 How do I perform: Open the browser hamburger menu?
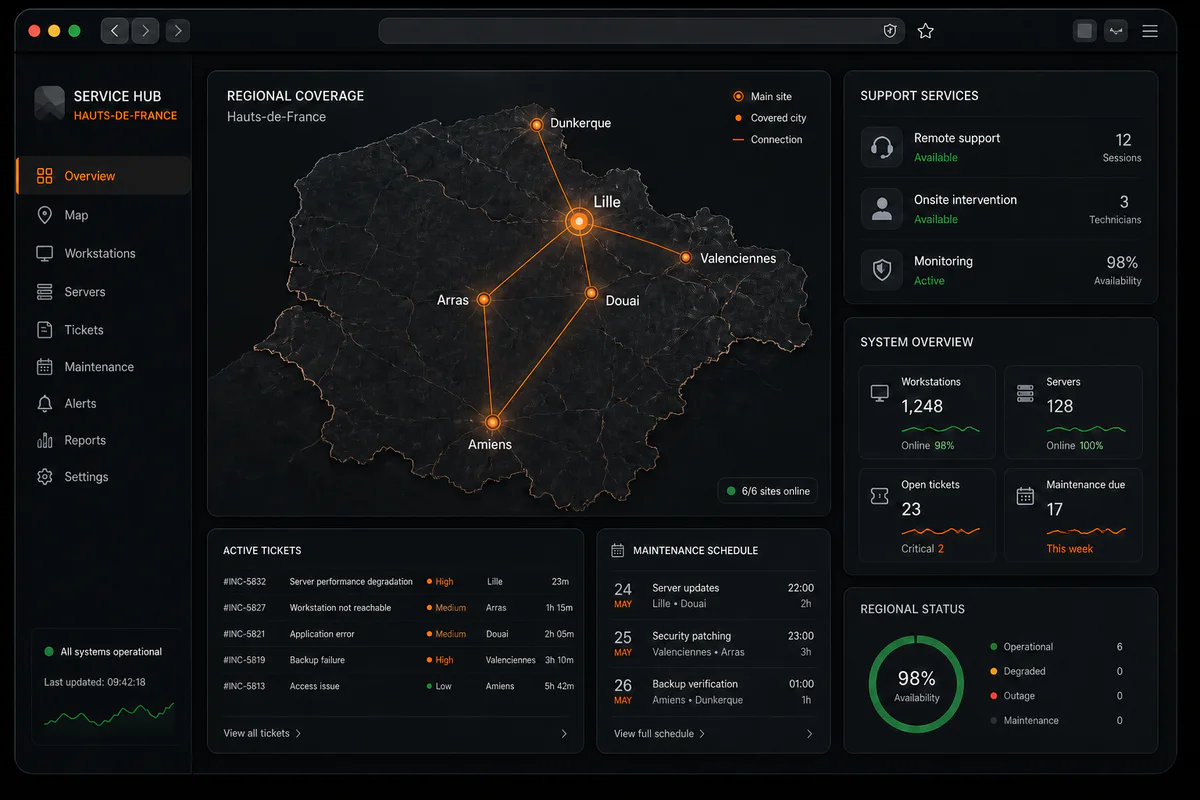[x=1150, y=31]
